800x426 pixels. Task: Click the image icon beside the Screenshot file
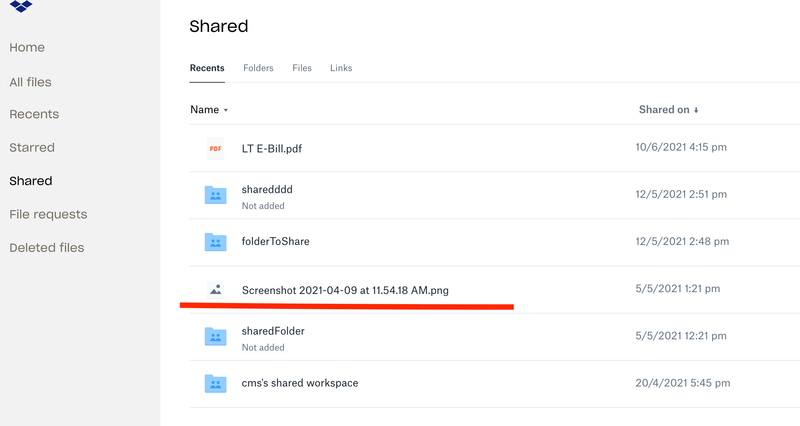tap(215, 290)
